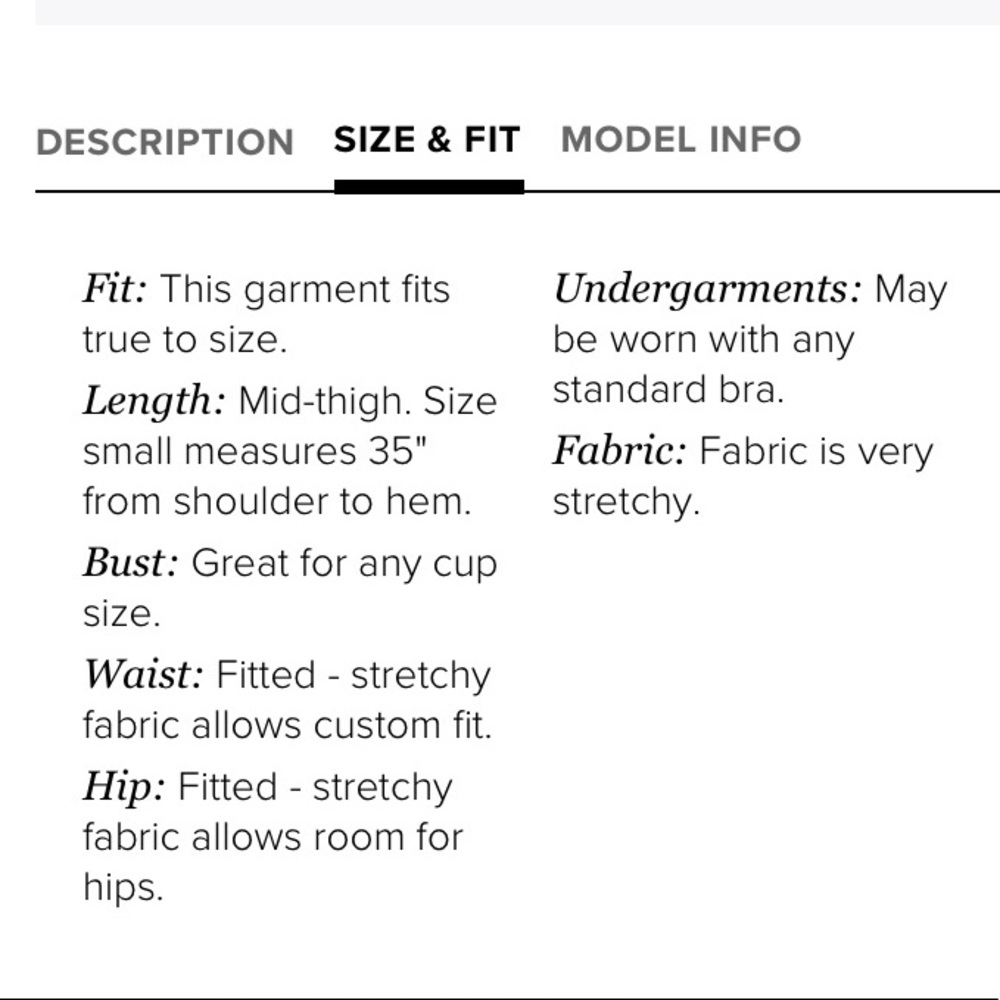Click 'fabric allows room for' text
The image size is (1000, 1000).
click(x=273, y=837)
